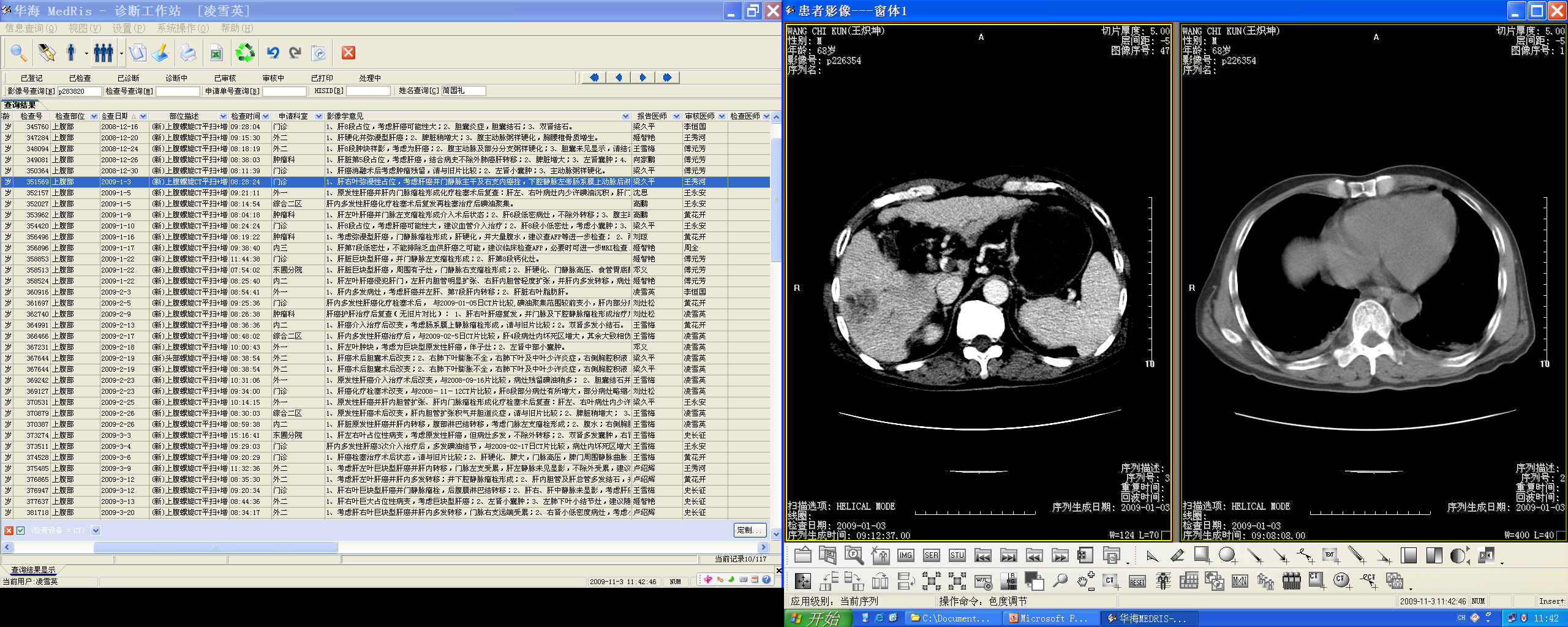Viewport: 1568px width, 627px height.
Task: Open 报告医师 column filter dropdown
Action: tap(676, 116)
